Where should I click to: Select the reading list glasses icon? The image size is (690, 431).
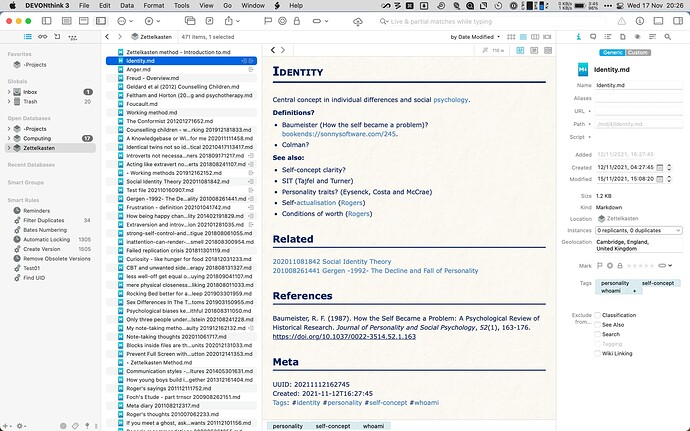43,37
